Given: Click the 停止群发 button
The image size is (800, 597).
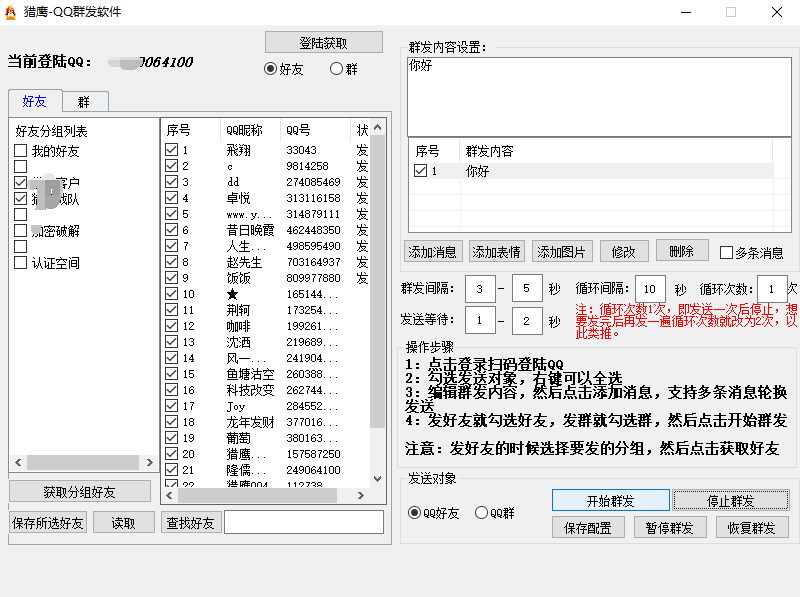Looking at the screenshot, I should [x=731, y=500].
